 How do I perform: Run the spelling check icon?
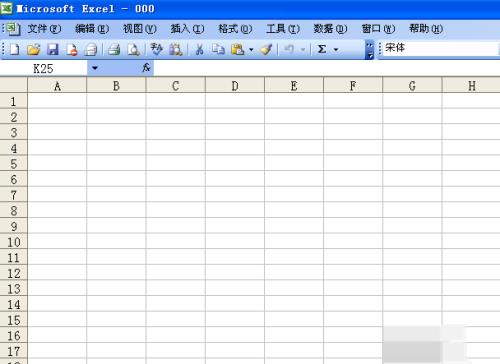point(156,50)
